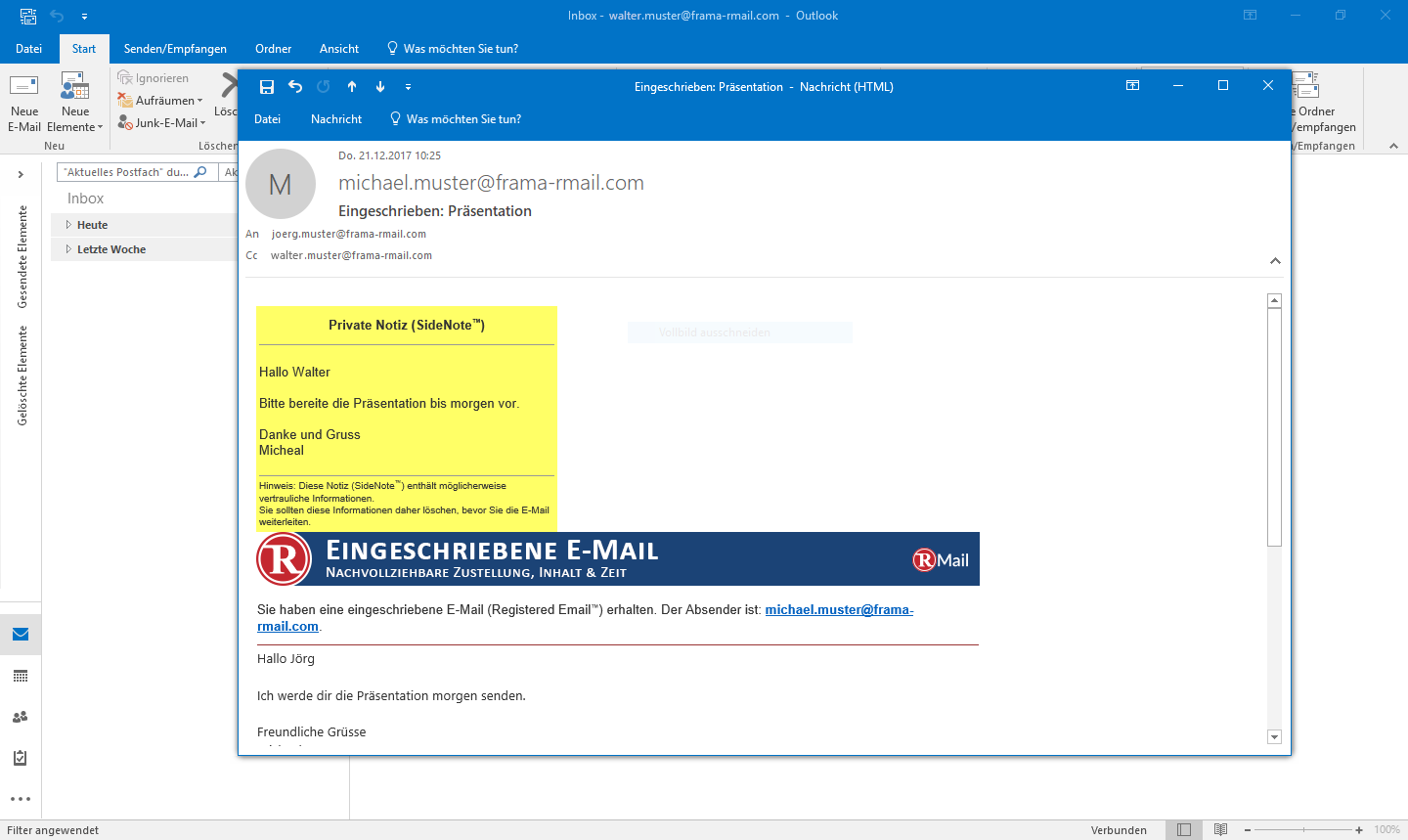Click ribbon display options in message window
1408x840 pixels.
(x=1132, y=86)
